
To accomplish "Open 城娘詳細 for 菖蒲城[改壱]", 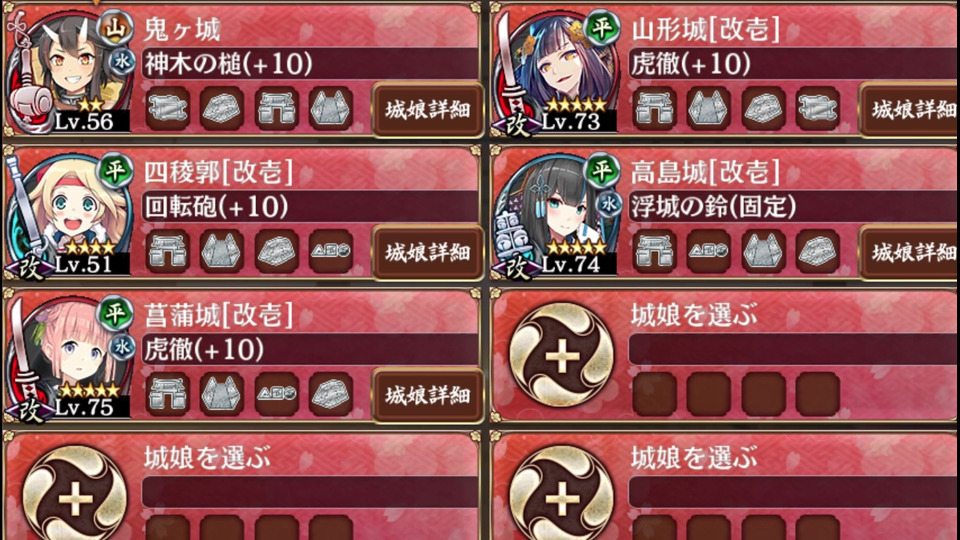I will coord(427,396).
